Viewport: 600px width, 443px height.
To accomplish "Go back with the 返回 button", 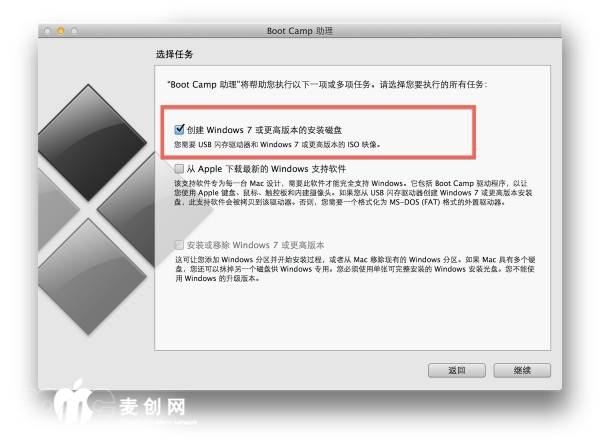I will [457, 370].
